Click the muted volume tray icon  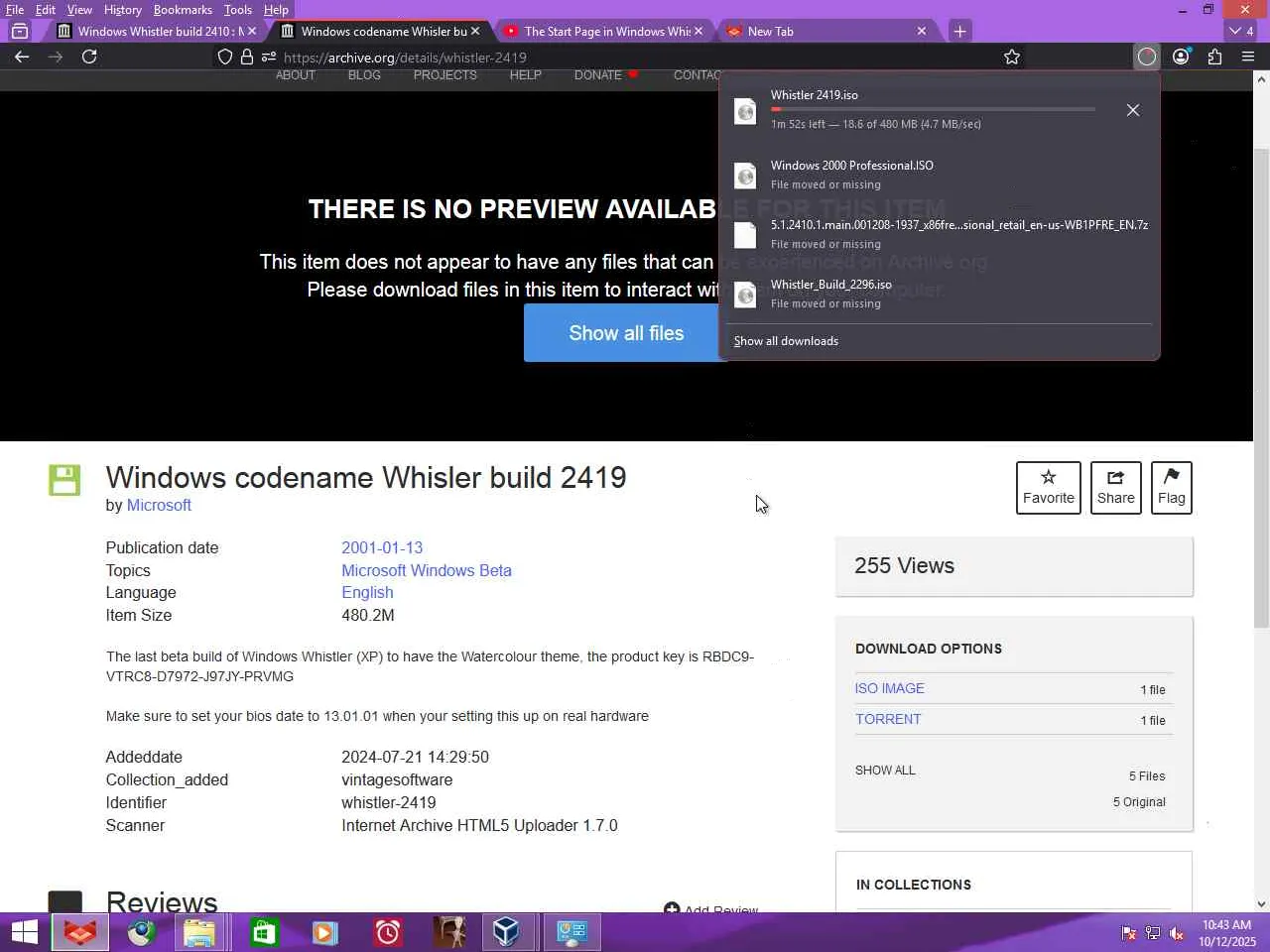1177,933
